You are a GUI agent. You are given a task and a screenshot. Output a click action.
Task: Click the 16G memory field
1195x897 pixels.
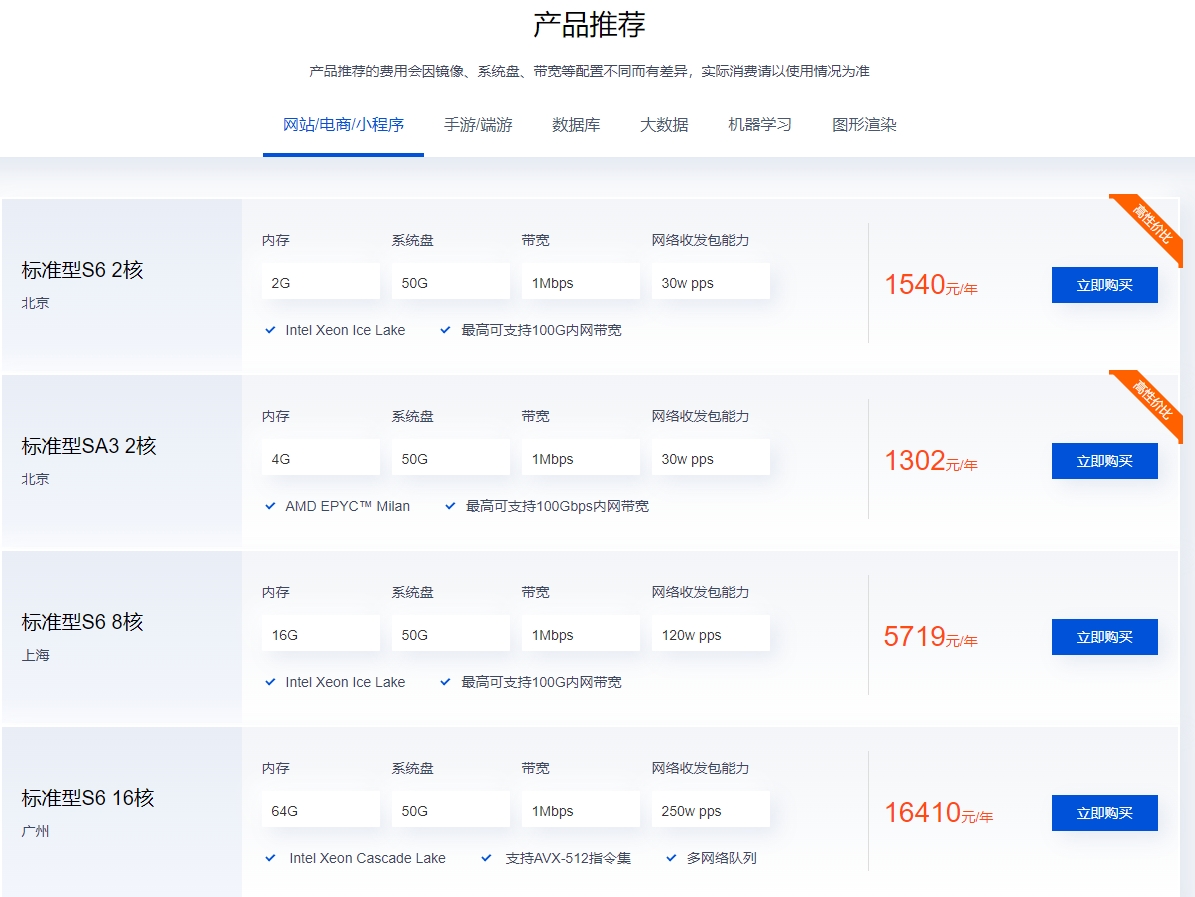[320, 634]
